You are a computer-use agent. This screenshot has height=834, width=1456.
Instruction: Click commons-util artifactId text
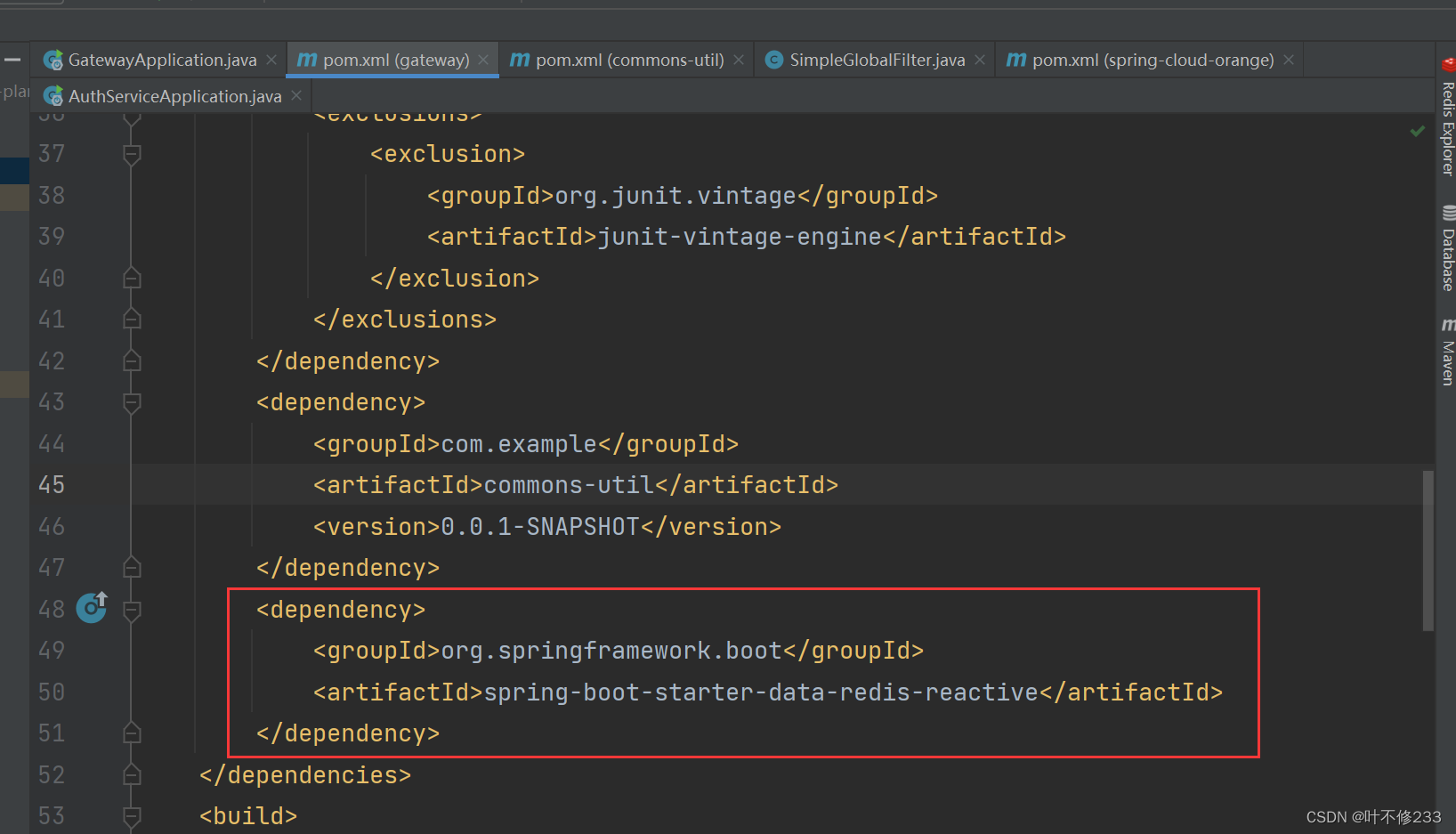[x=569, y=485]
